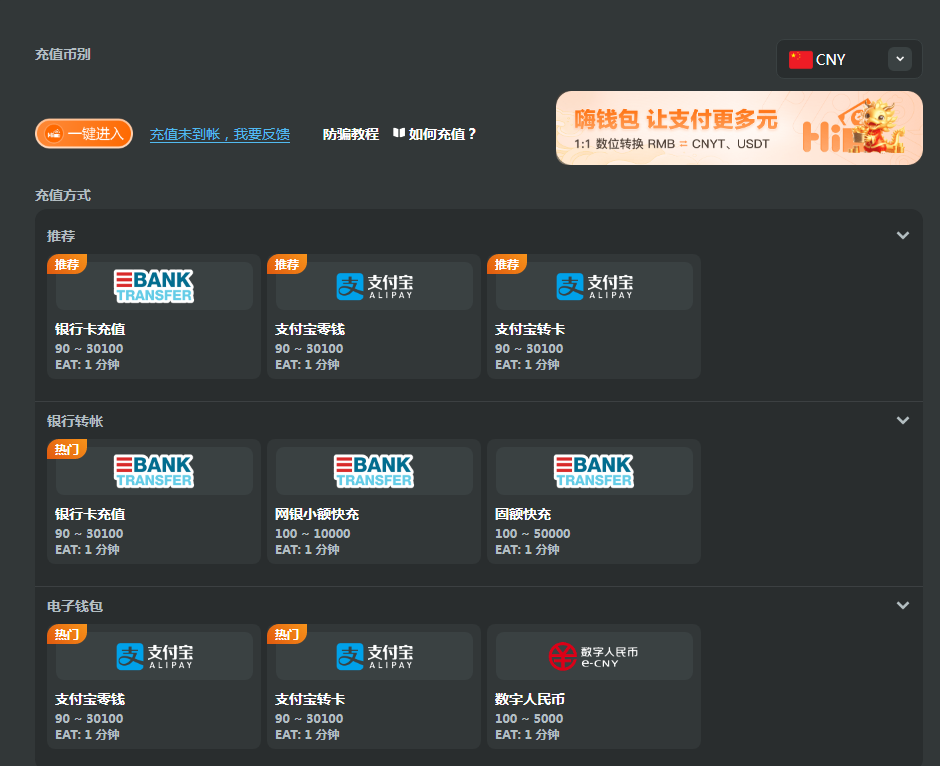Select the Alipay 支付宝零钱 logo in 推荐 section
The image size is (940, 766).
point(374,286)
